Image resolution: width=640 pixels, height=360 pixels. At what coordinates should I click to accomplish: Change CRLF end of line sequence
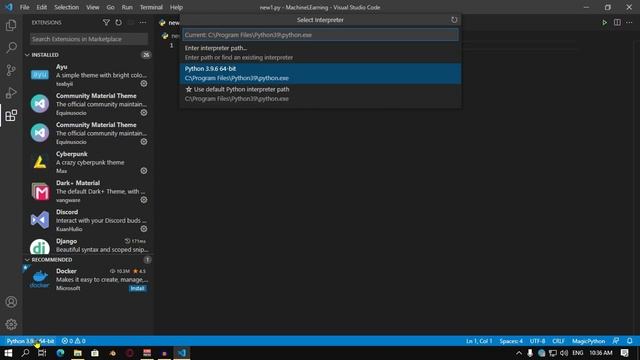point(558,341)
